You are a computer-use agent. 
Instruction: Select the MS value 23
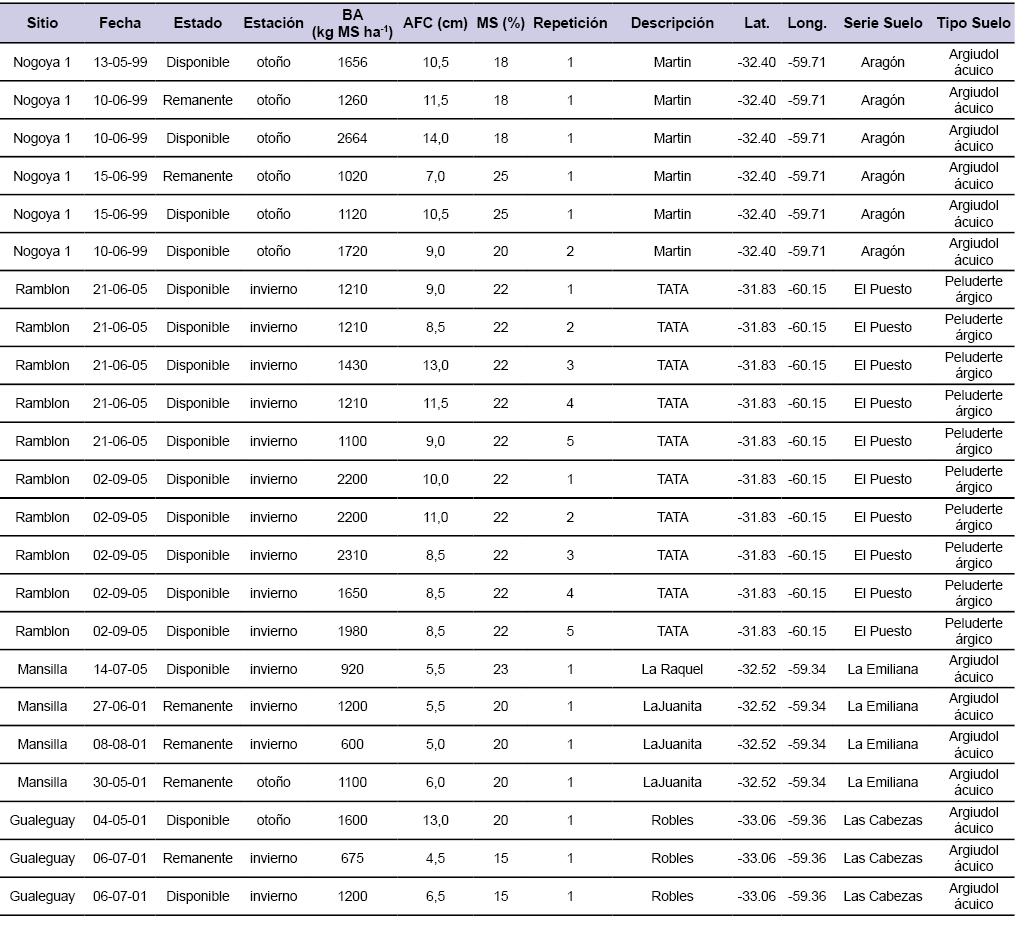tap(500, 669)
